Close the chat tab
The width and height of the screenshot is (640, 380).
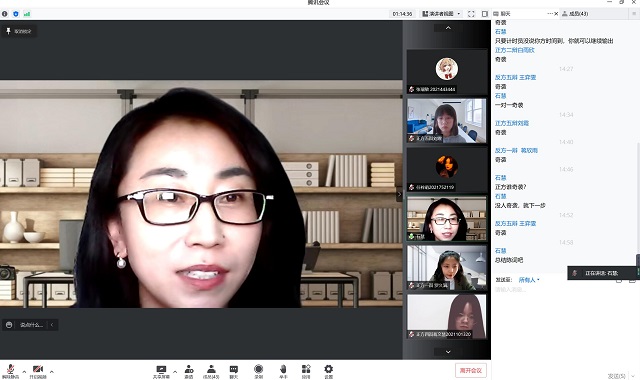(x=556, y=14)
